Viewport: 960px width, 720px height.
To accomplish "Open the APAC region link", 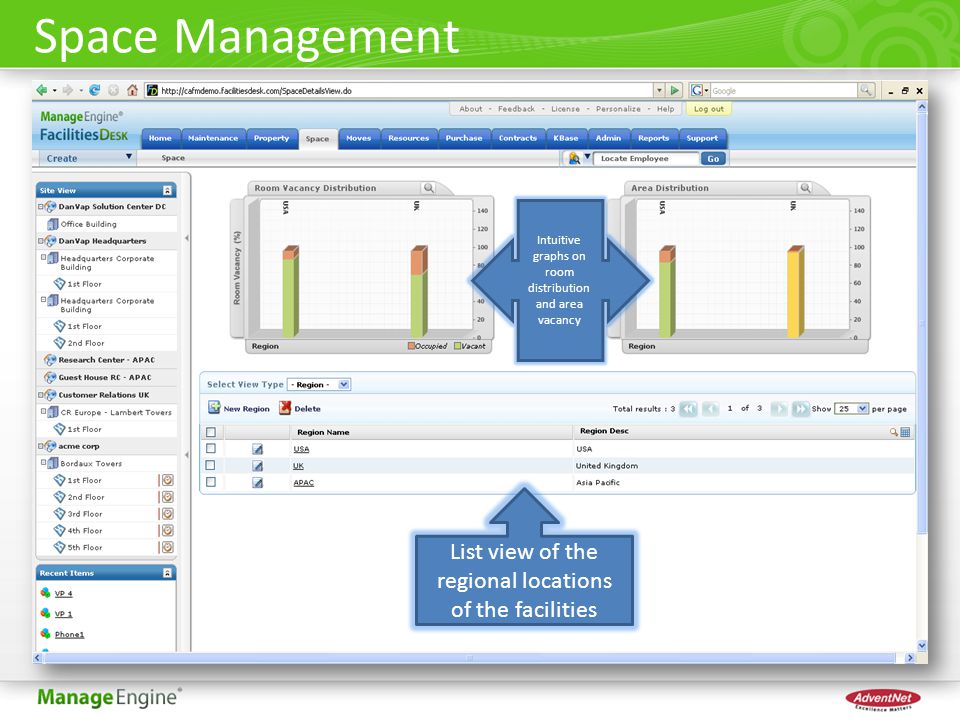I will pyautogui.click(x=304, y=483).
